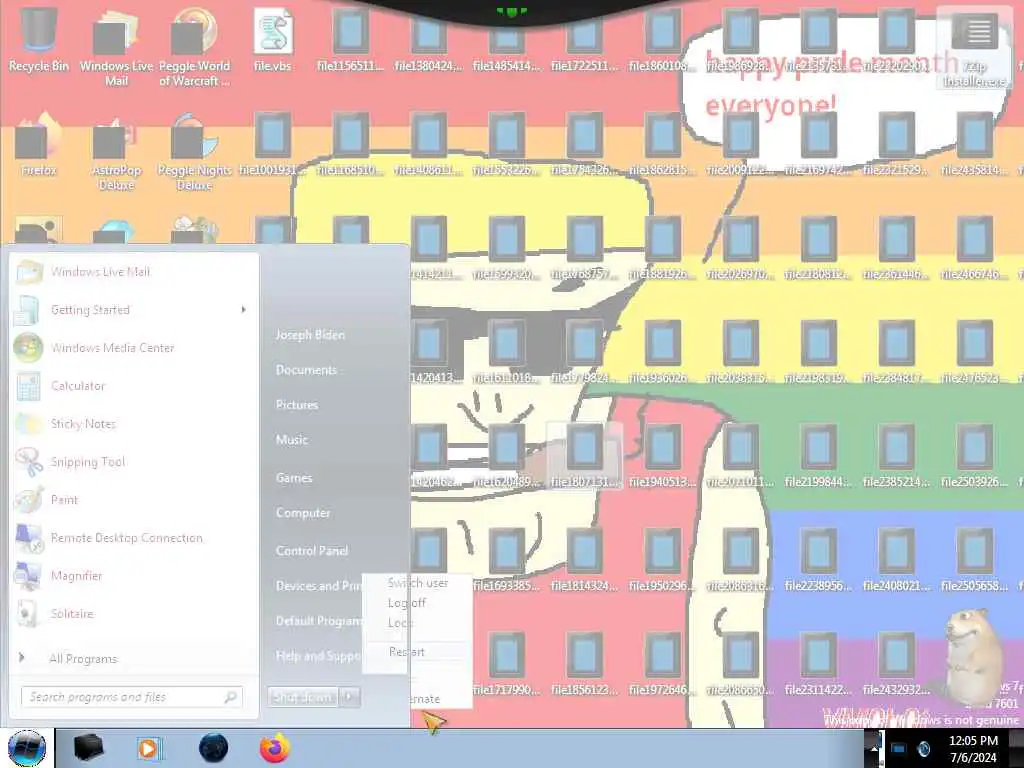Open Music from Start menu

click(292, 440)
